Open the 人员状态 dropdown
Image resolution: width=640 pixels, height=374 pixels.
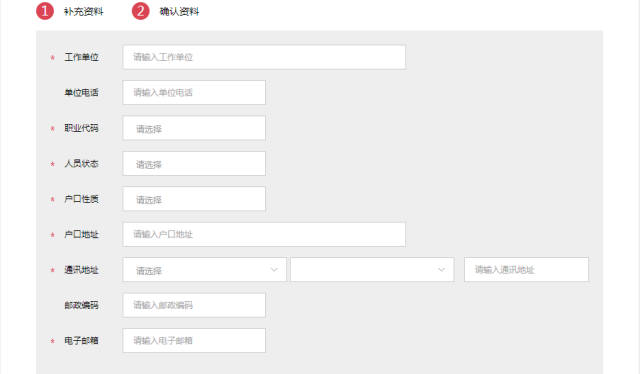tap(194, 164)
